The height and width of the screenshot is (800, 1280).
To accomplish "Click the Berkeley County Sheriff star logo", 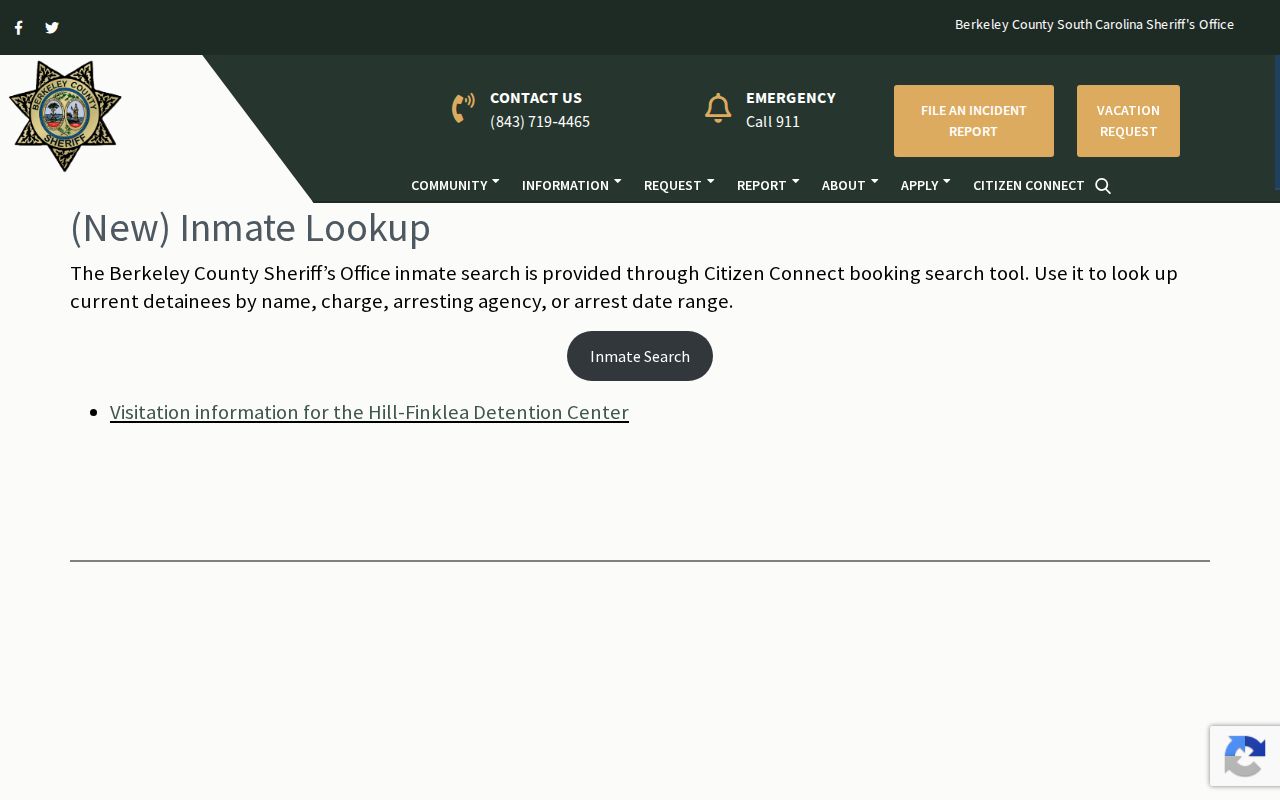I will (x=65, y=116).
